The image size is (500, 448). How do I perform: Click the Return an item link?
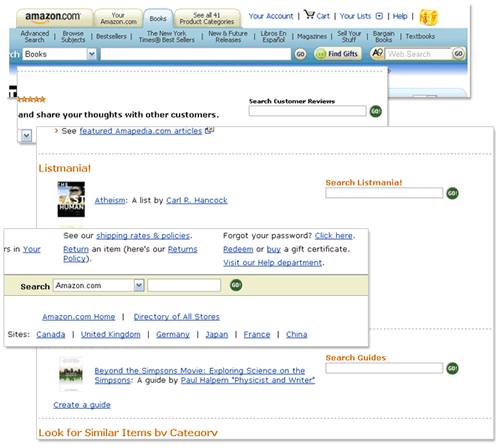[76, 249]
